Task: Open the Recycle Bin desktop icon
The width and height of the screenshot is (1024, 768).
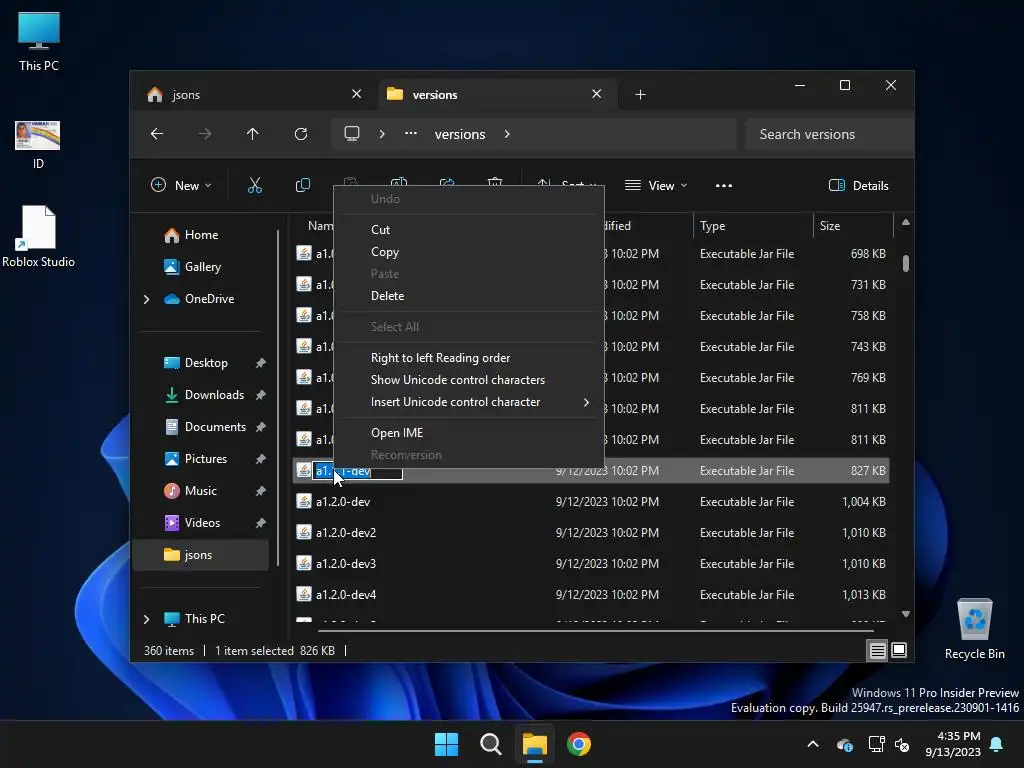Action: click(x=974, y=630)
